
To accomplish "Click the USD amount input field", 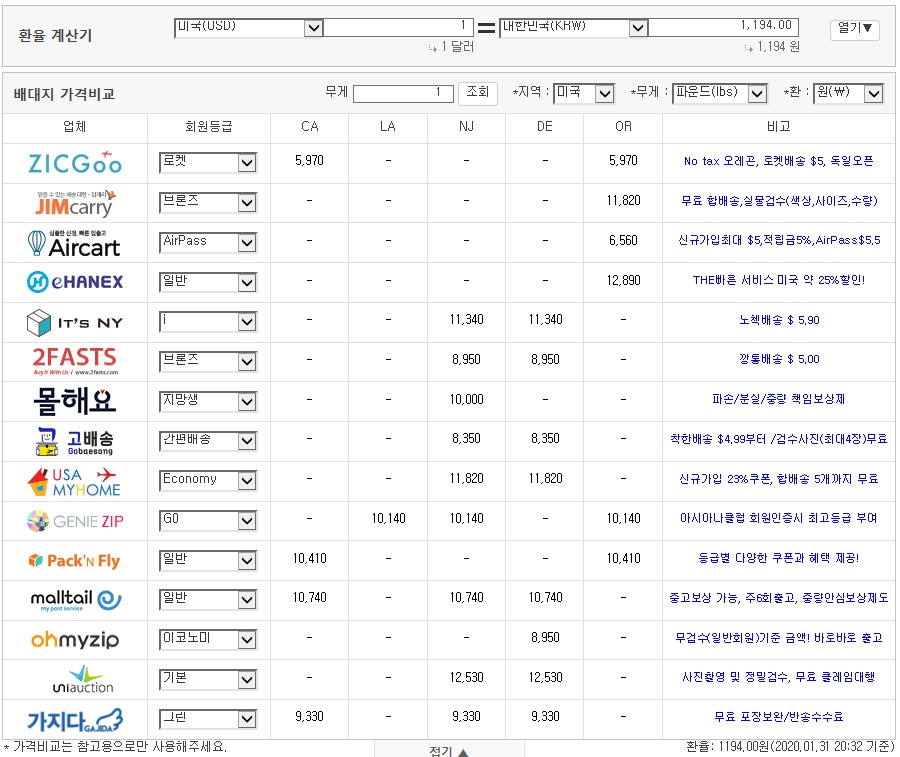I will 398,28.
